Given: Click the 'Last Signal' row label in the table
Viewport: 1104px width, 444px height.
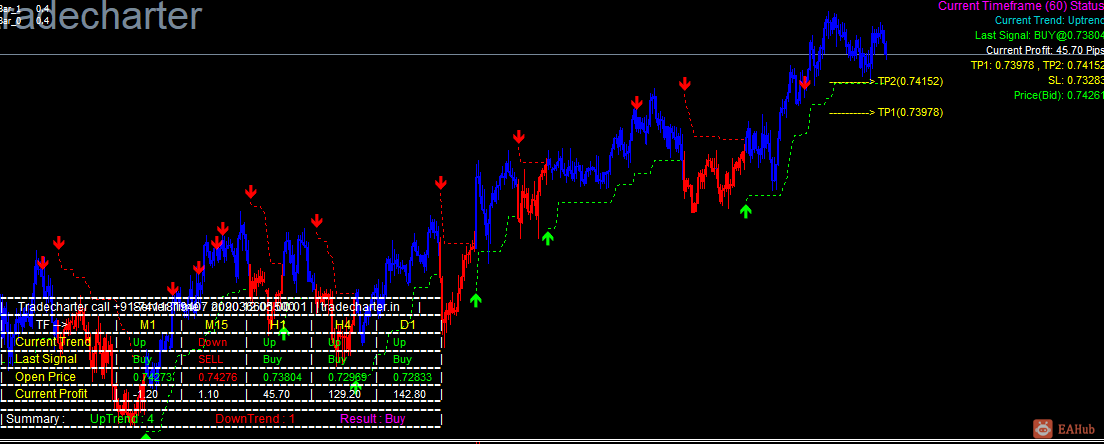Looking at the screenshot, I should (x=46, y=359).
